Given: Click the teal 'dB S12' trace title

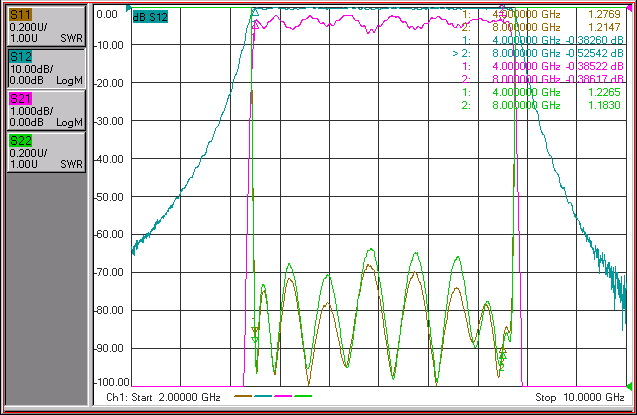Looking at the screenshot, I should (x=150, y=17).
